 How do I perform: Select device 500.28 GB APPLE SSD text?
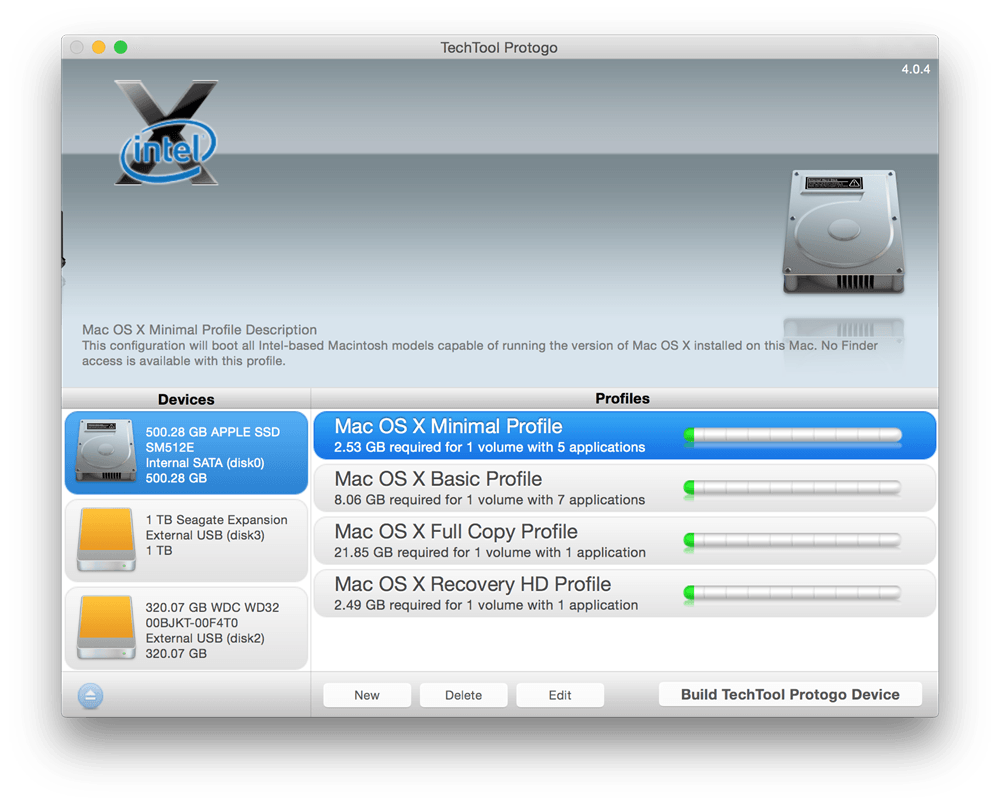(212, 439)
